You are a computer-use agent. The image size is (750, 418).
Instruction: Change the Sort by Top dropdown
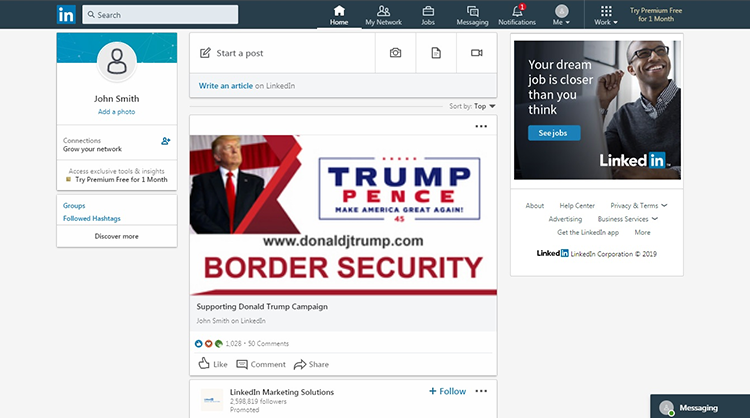coord(484,106)
